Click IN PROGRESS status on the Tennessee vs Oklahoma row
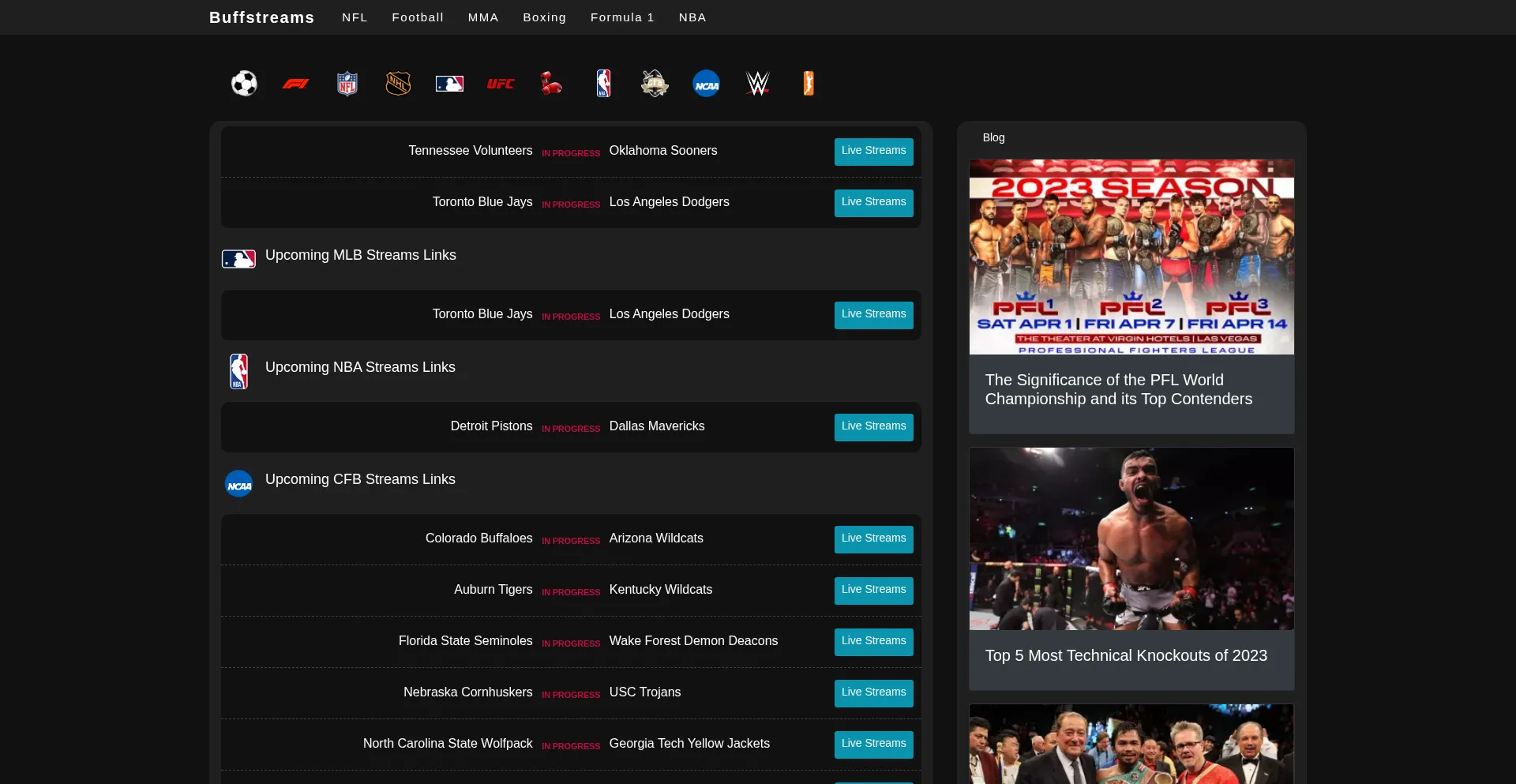Screen dimensions: 1516x784 (x=571, y=153)
